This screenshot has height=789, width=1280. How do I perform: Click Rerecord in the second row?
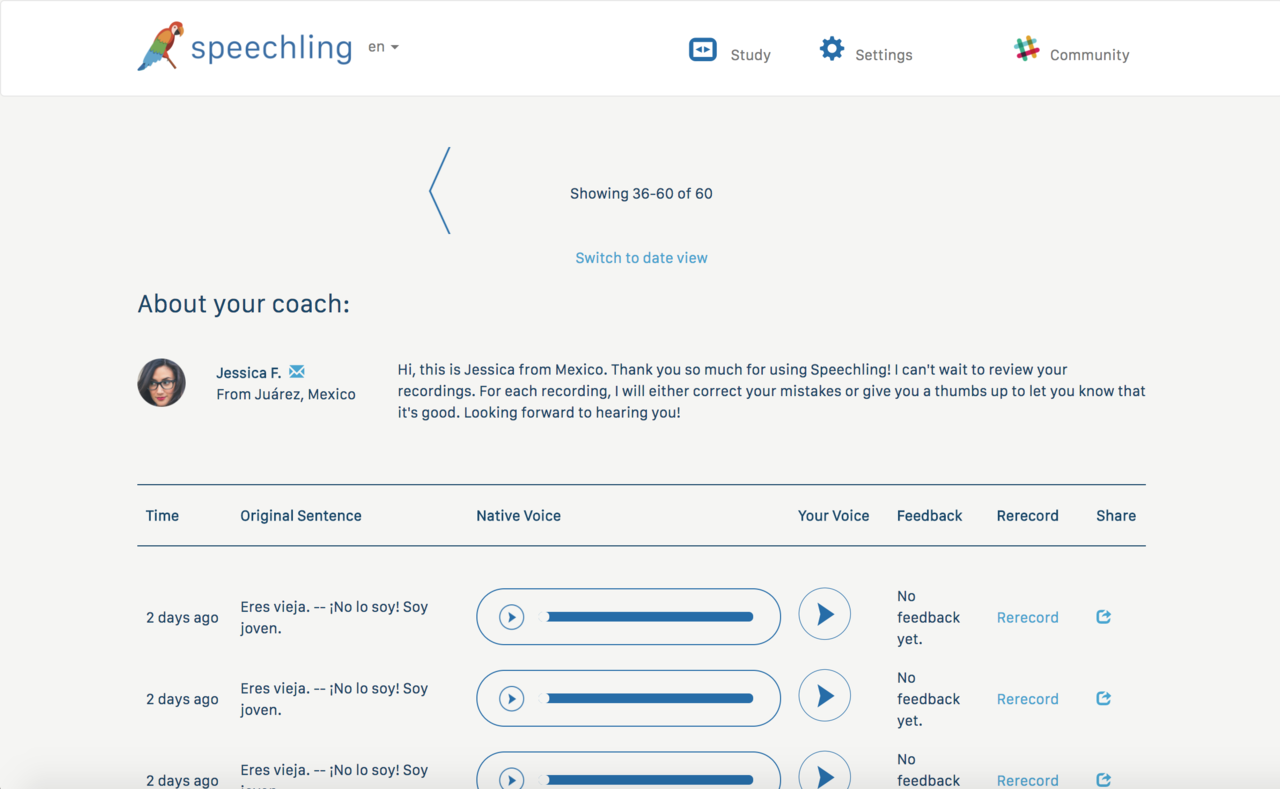tap(1027, 700)
